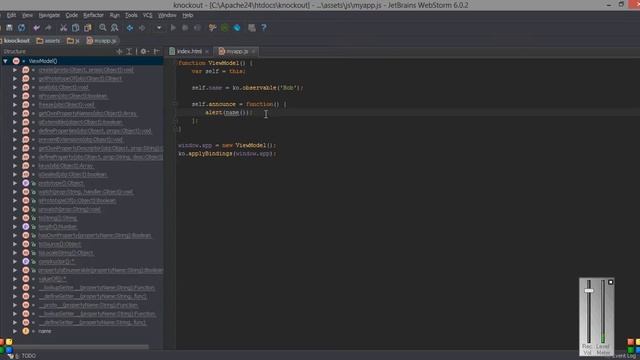
Task: Click the Copy toolbar icon
Action: pyautogui.click(x=76, y=28)
